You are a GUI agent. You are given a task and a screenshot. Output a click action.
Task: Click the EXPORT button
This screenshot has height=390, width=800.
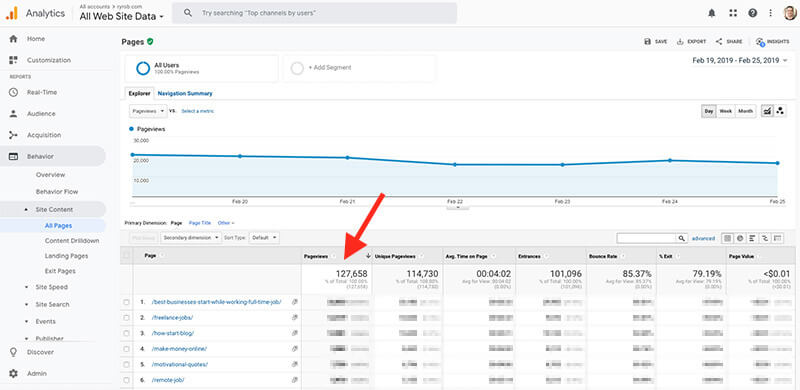[x=691, y=42]
